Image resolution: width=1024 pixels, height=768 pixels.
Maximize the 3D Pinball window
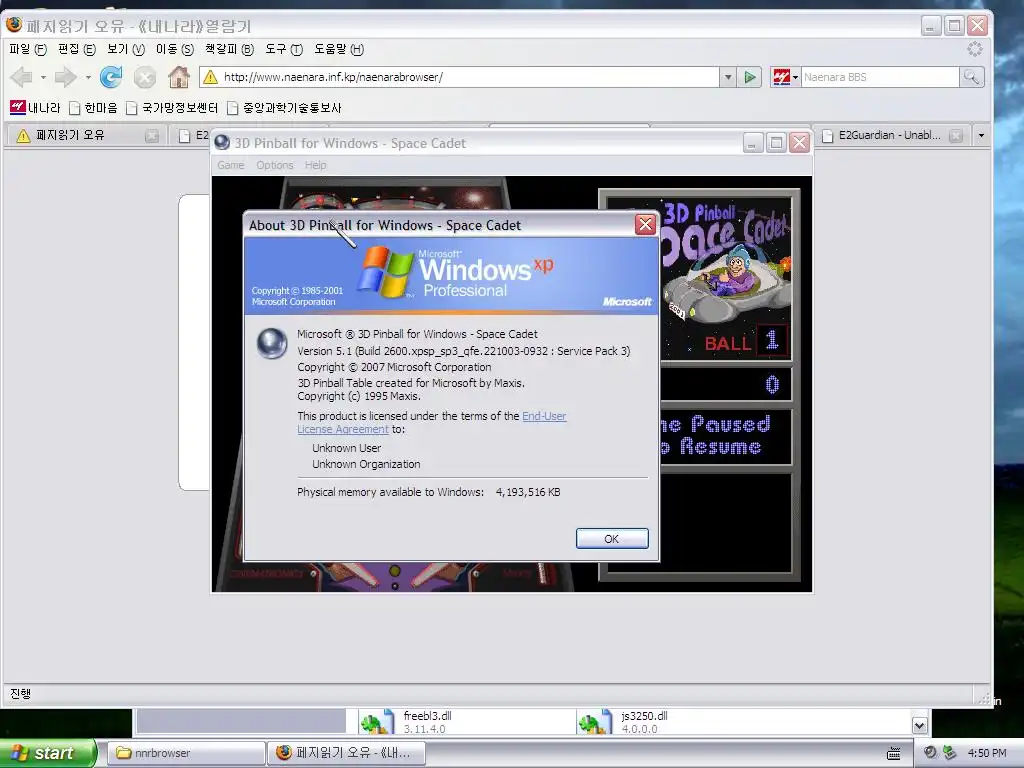[x=776, y=143]
